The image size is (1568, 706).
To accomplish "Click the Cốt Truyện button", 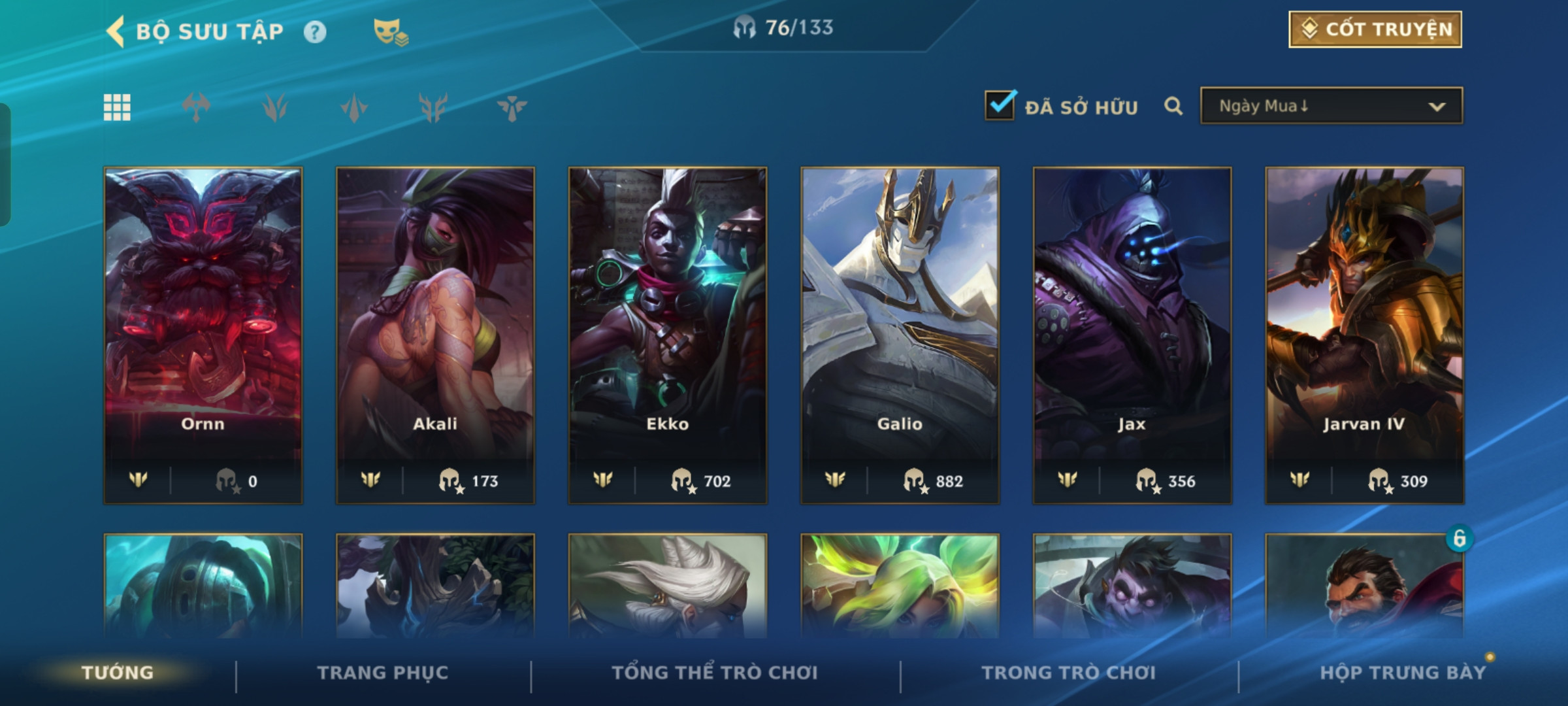I will (1375, 29).
